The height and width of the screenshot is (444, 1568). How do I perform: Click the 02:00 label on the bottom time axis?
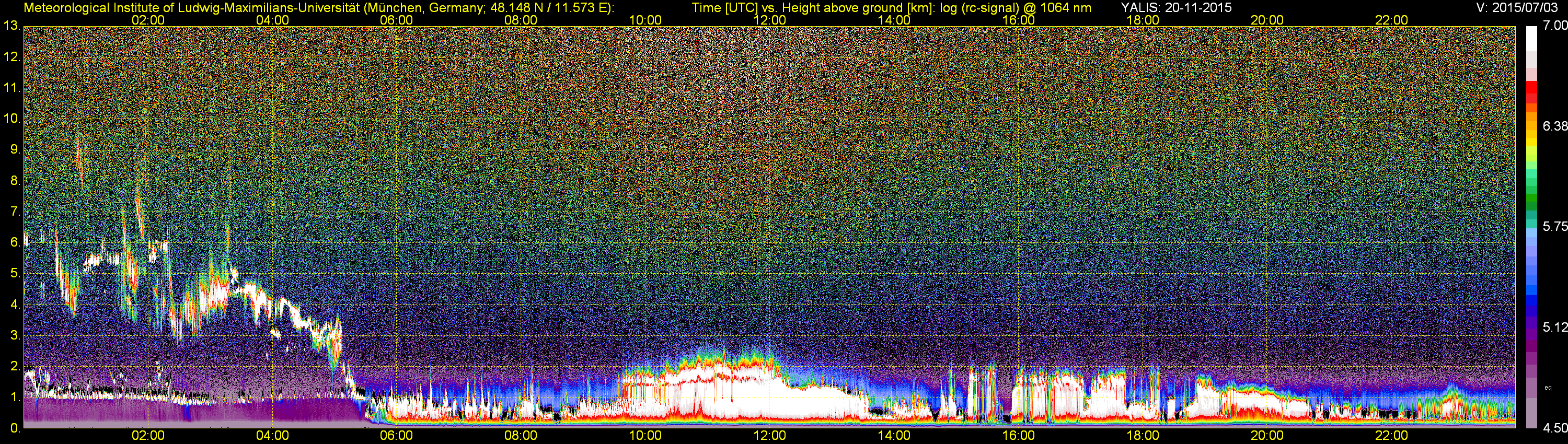click(148, 436)
